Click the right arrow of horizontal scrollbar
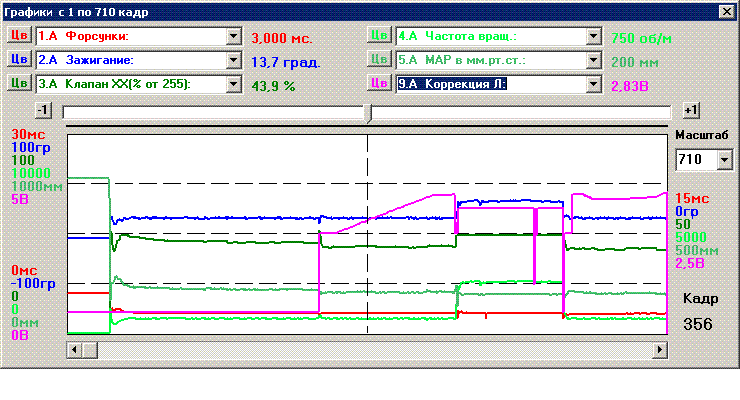740x400 pixels. (660, 349)
